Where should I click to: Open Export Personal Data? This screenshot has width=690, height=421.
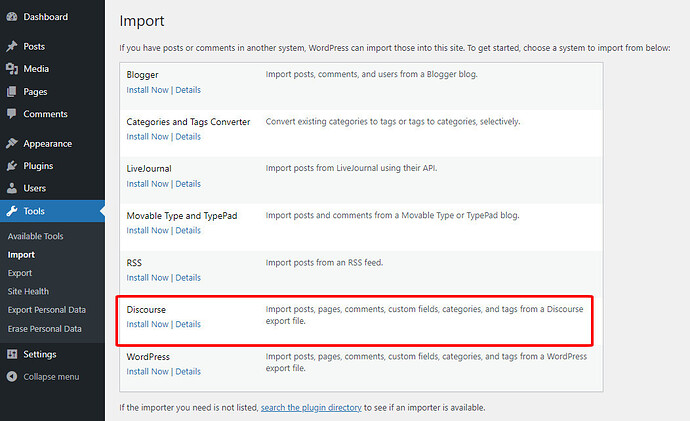pos(47,310)
